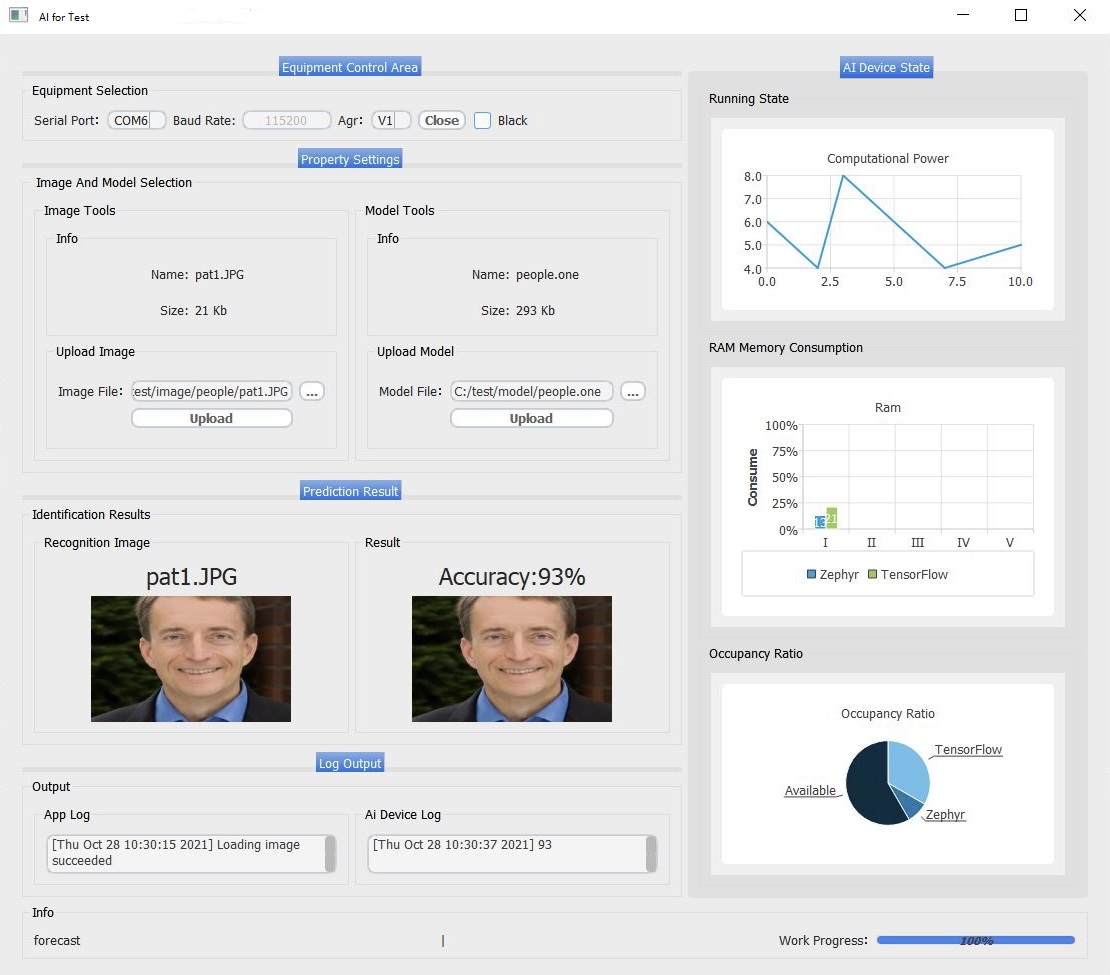1110x975 pixels.
Task: Click the AI for Test app icon
Action: click(18, 15)
